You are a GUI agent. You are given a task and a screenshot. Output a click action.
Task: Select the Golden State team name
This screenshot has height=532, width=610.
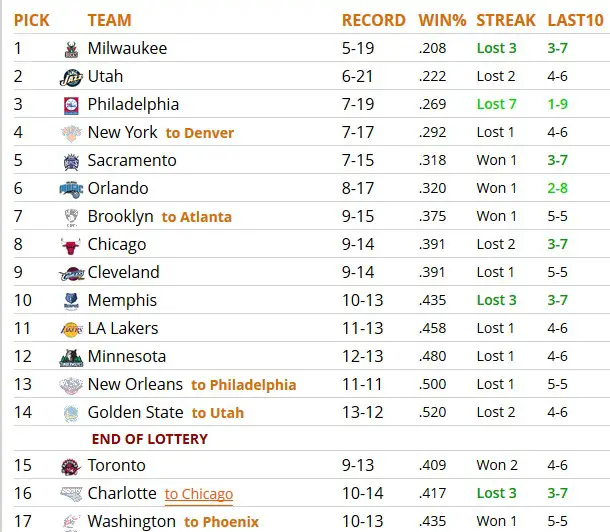coord(135,412)
